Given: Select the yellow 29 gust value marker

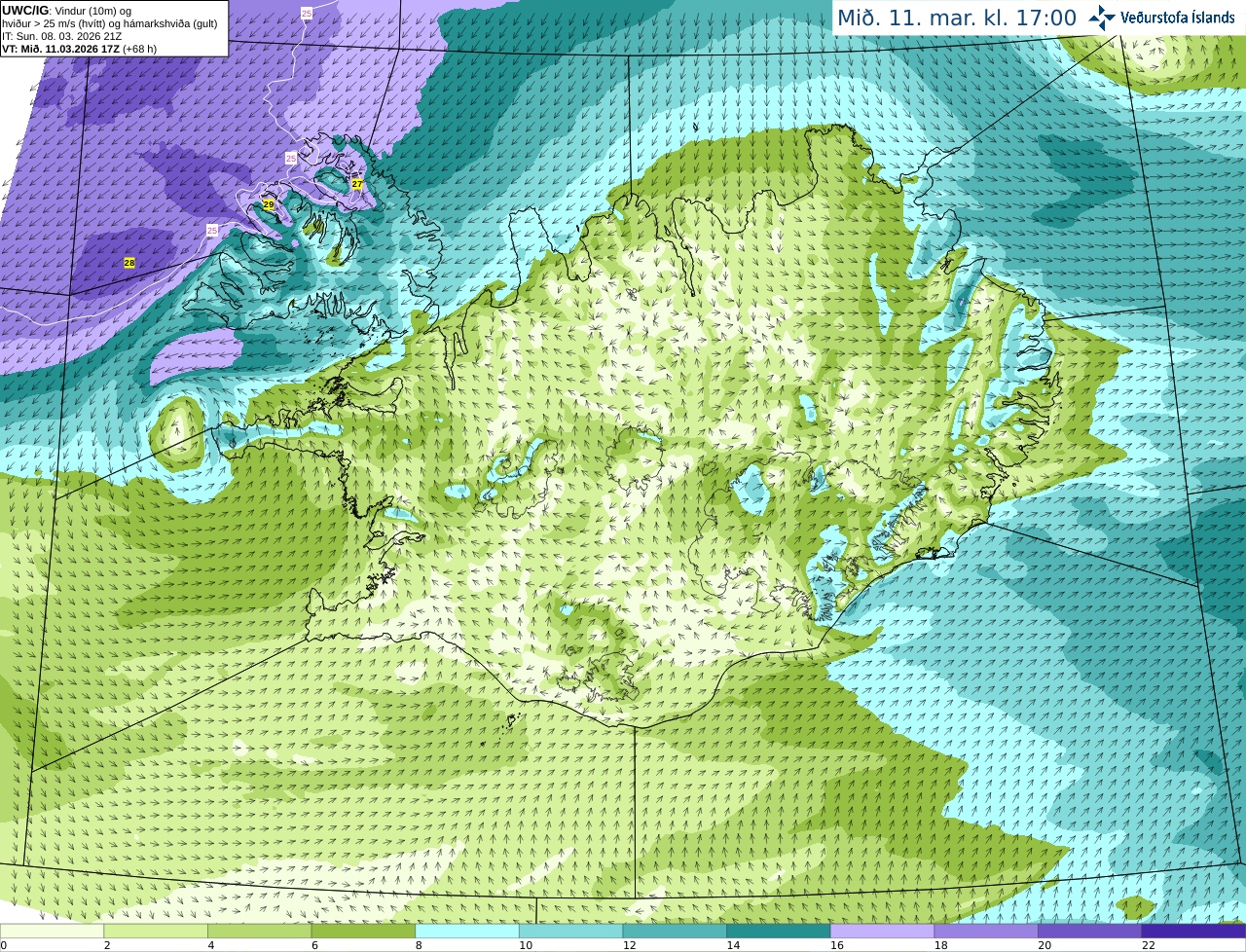Looking at the screenshot, I should [x=269, y=204].
